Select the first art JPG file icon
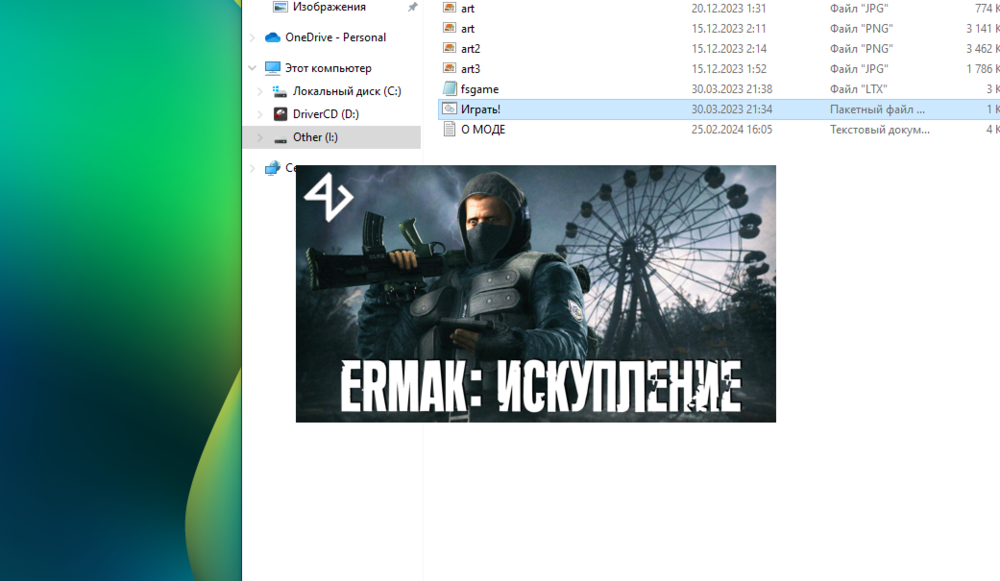Viewport: 1000px width, 581px height. click(449, 8)
